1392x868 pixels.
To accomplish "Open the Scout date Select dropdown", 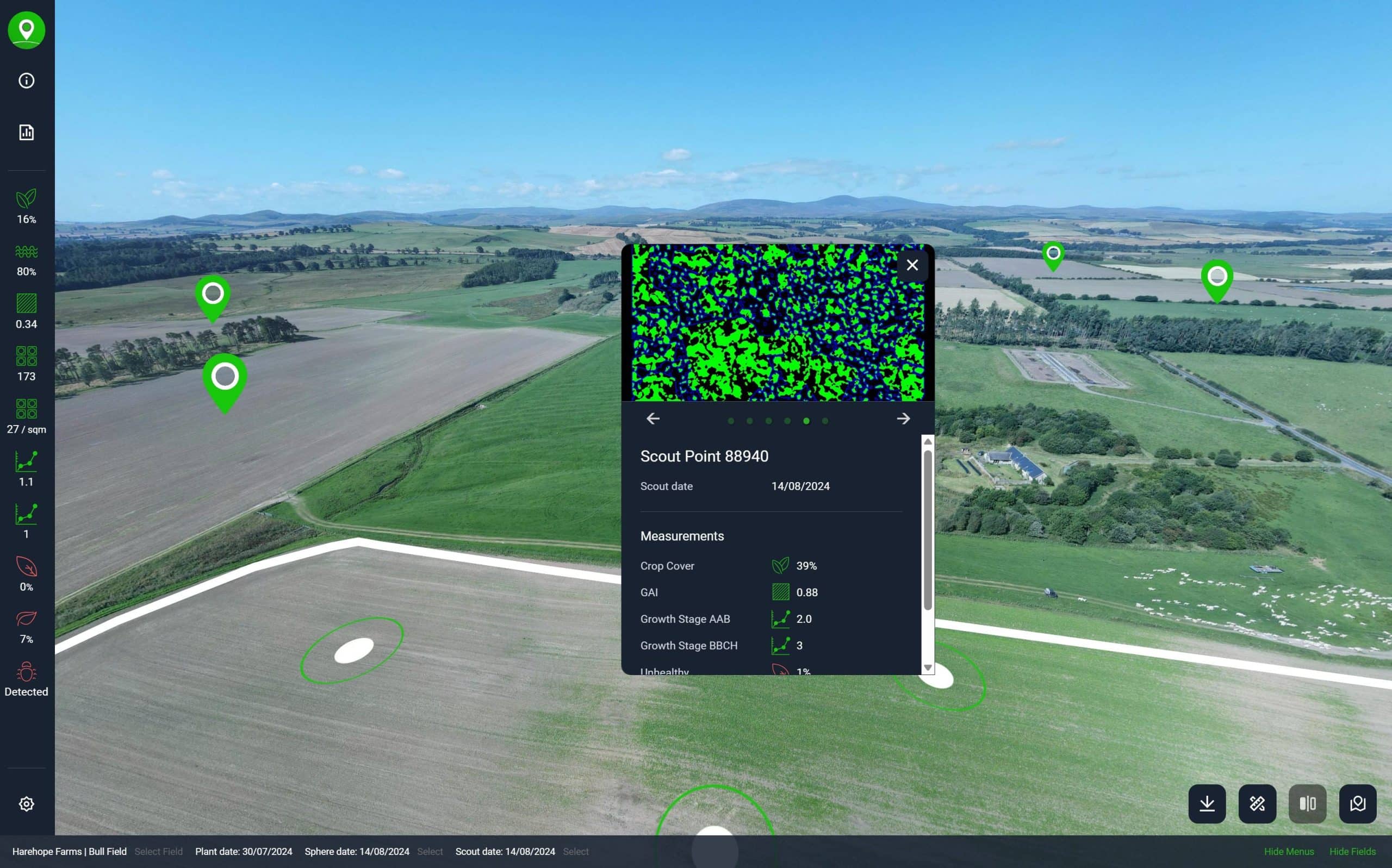I will click(575, 851).
